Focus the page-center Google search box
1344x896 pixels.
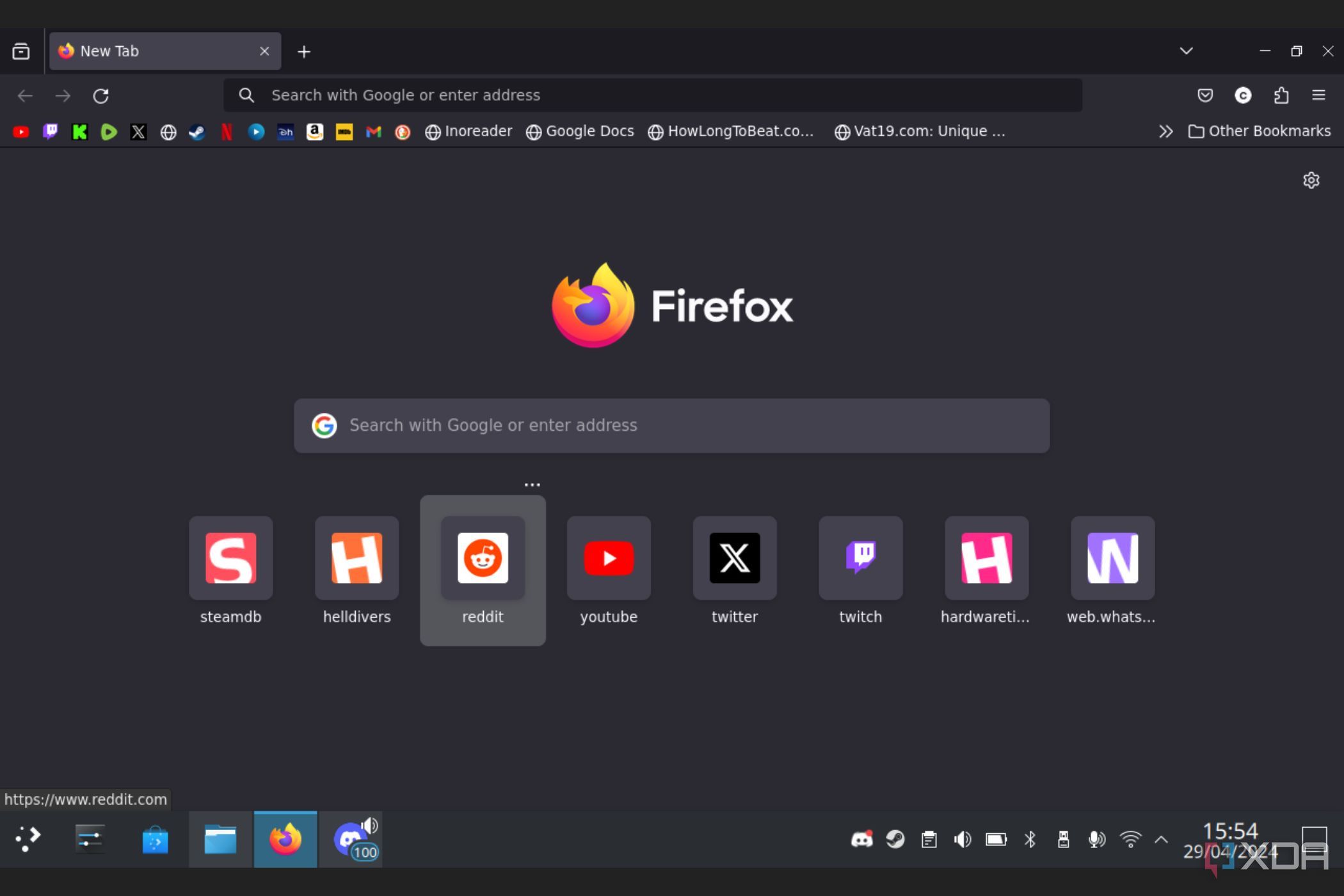click(x=672, y=426)
